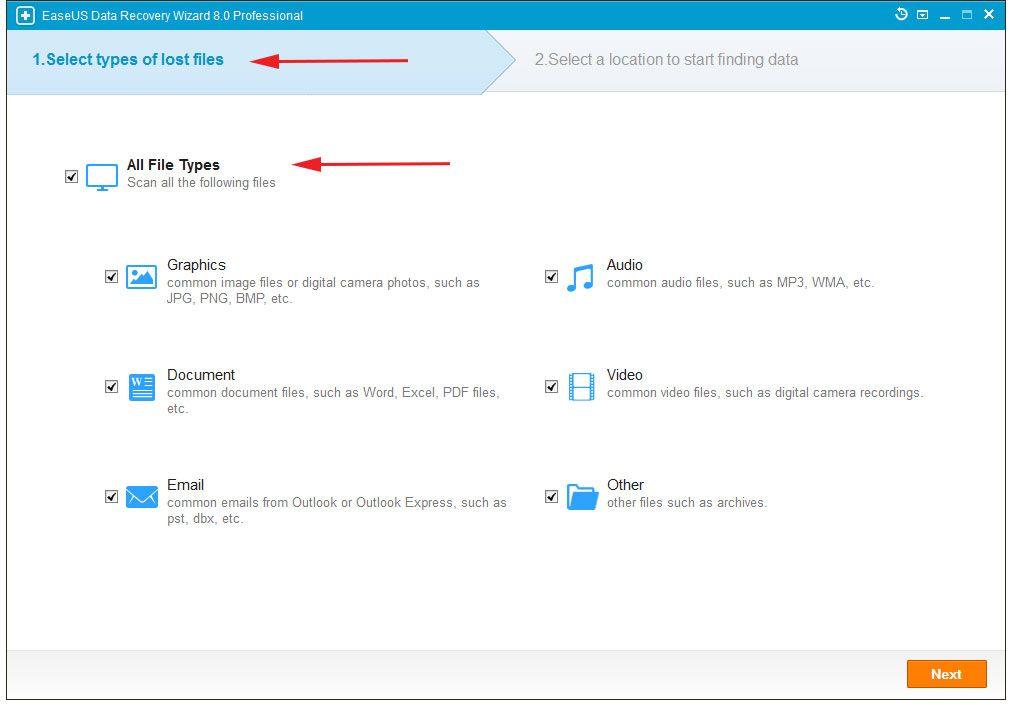The width and height of the screenshot is (1011, 705).
Task: Click the EaseUS app logo icon
Action: (x=26, y=16)
